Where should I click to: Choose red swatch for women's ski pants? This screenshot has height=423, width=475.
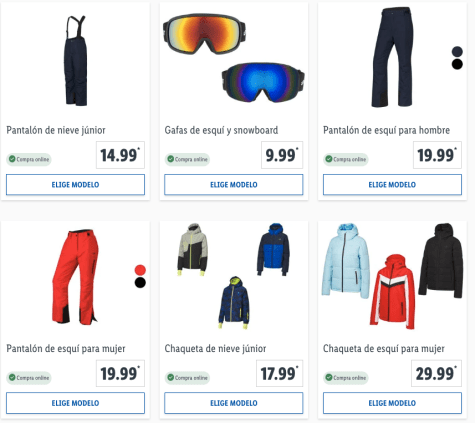point(140,270)
